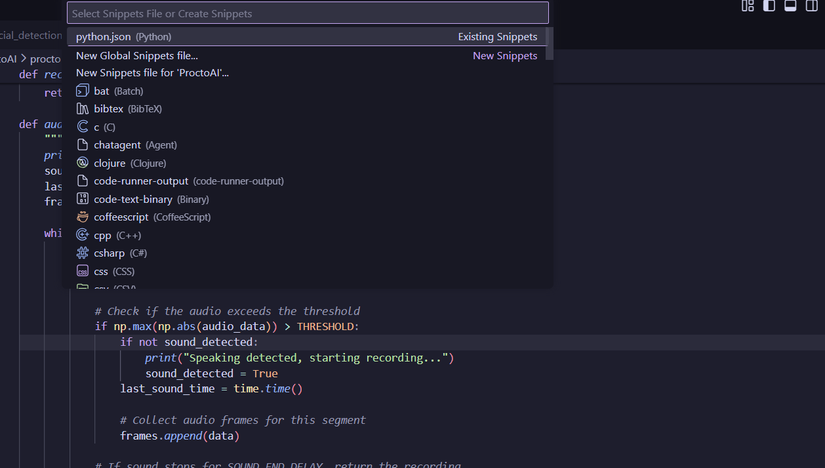Pick the chatagent (Agent) entry
This screenshot has height=468, width=825.
308,145
